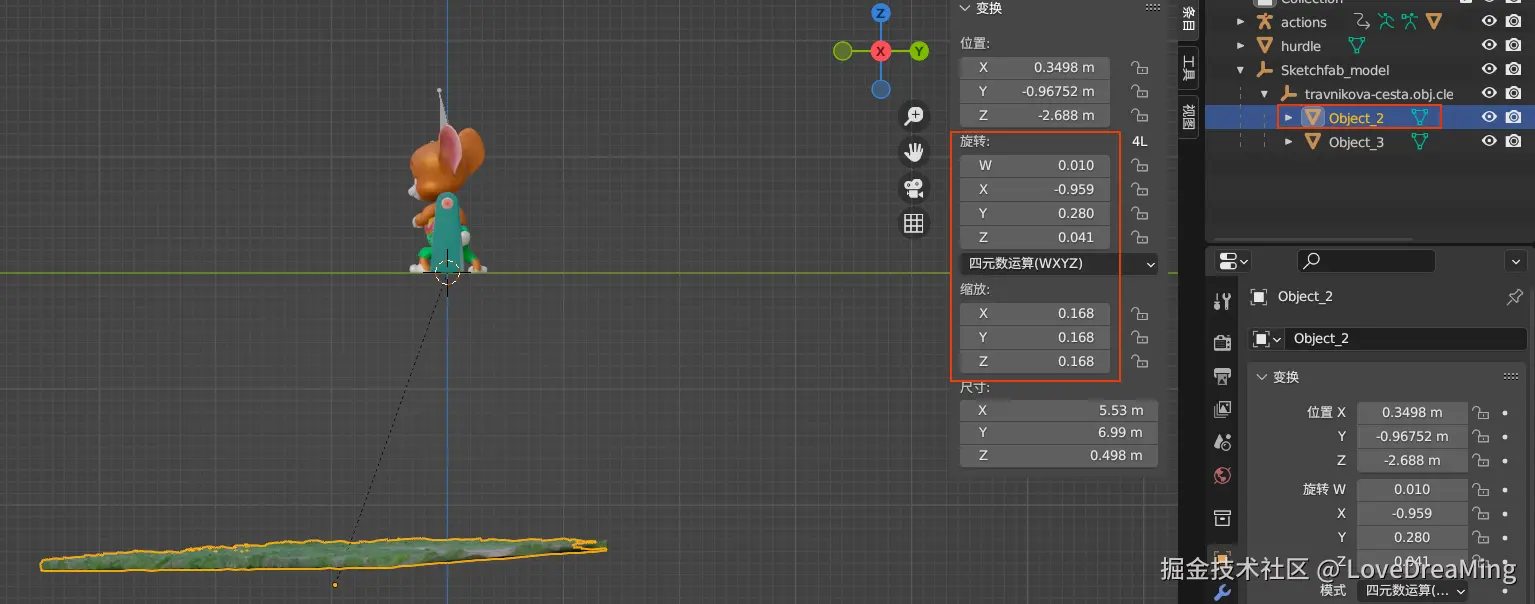
Task: Click the pan hand viewport icon
Action: tap(913, 151)
